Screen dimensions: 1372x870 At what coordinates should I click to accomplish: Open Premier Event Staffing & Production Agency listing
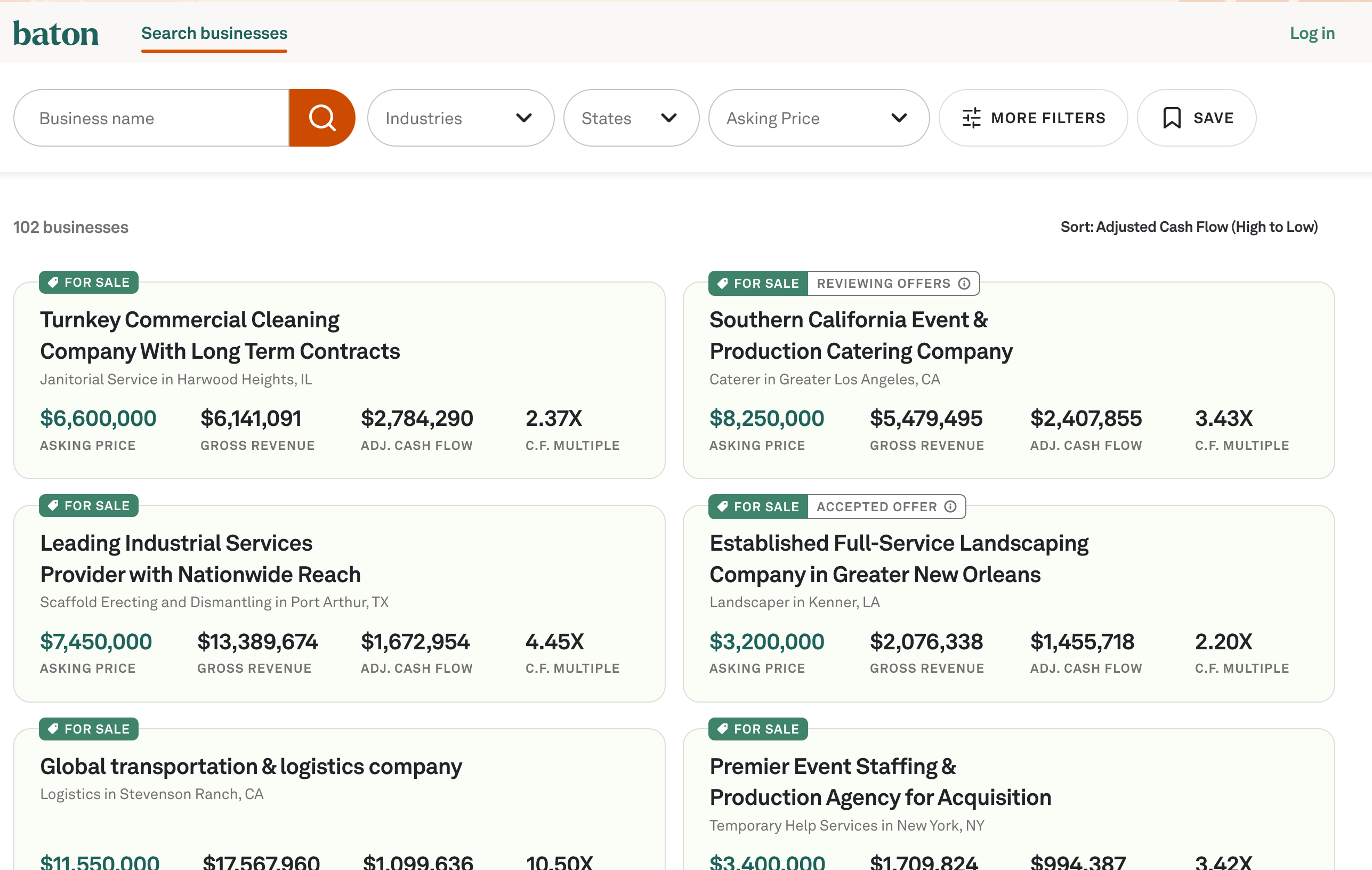(x=881, y=782)
